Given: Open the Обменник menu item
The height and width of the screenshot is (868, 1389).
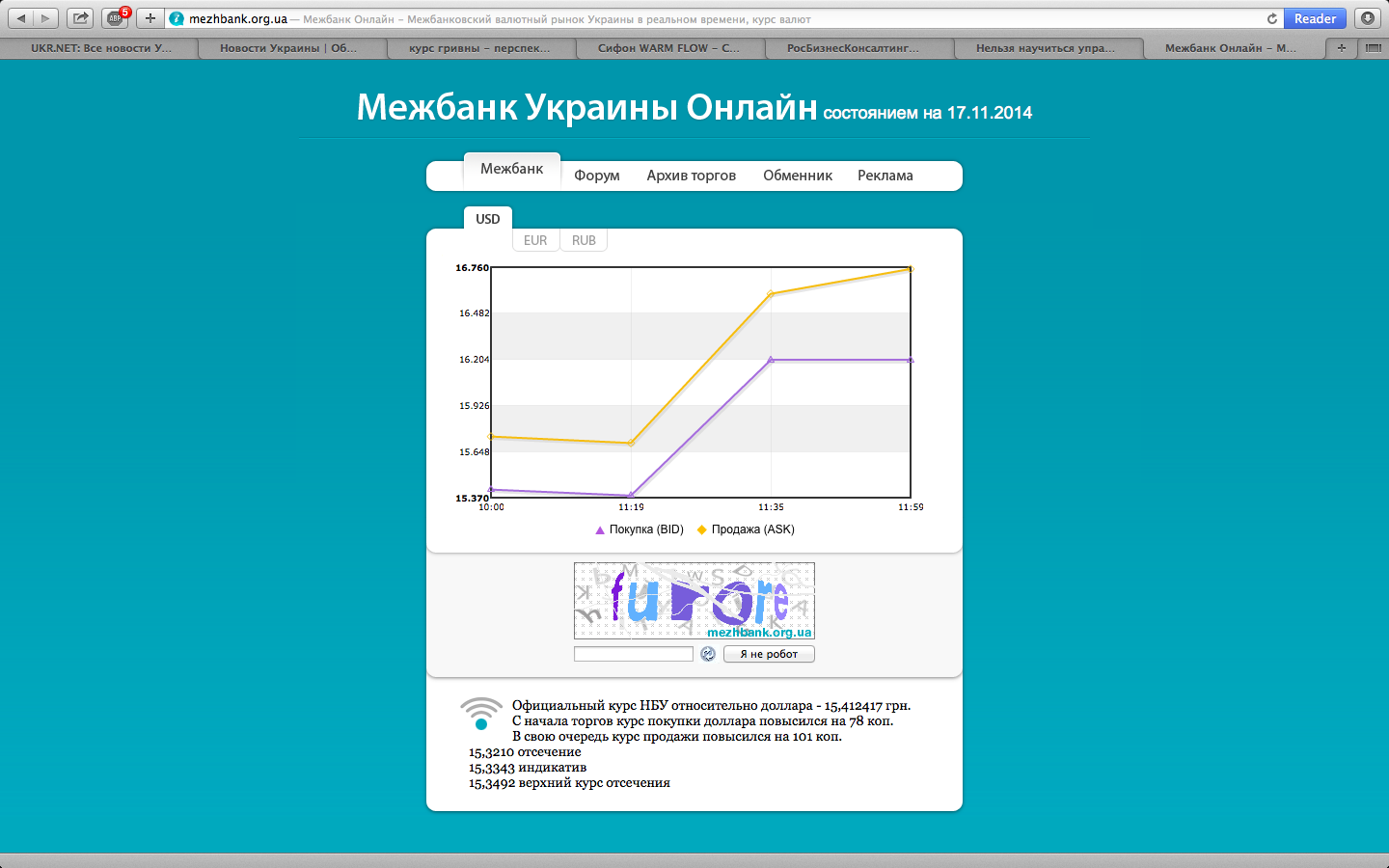Looking at the screenshot, I should [x=798, y=176].
